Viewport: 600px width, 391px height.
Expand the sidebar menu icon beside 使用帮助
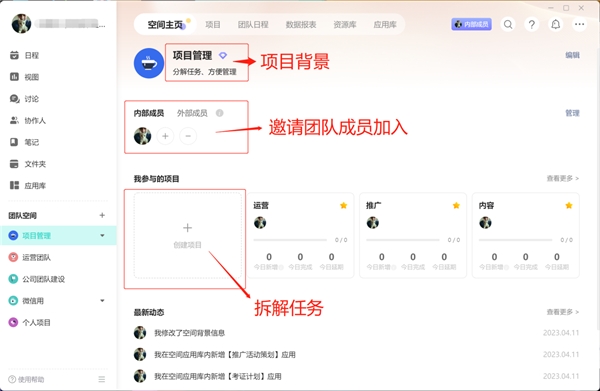click(102, 379)
